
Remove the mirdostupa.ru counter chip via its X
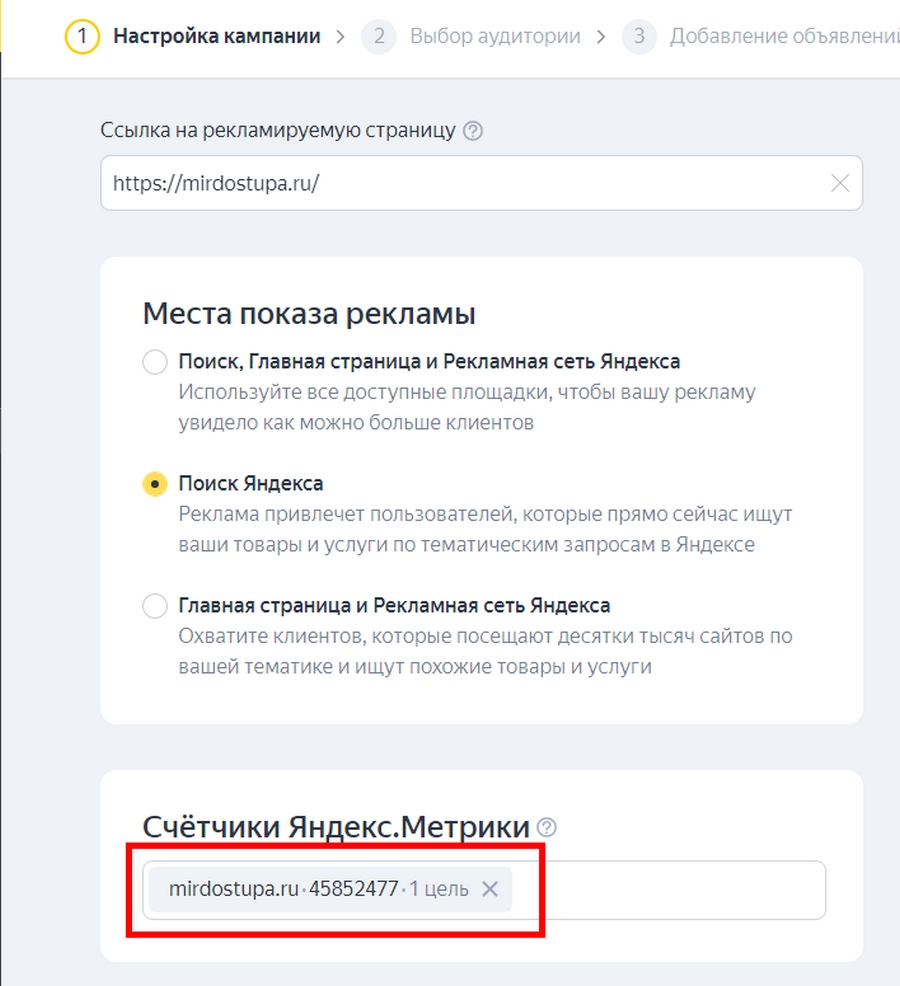point(490,889)
